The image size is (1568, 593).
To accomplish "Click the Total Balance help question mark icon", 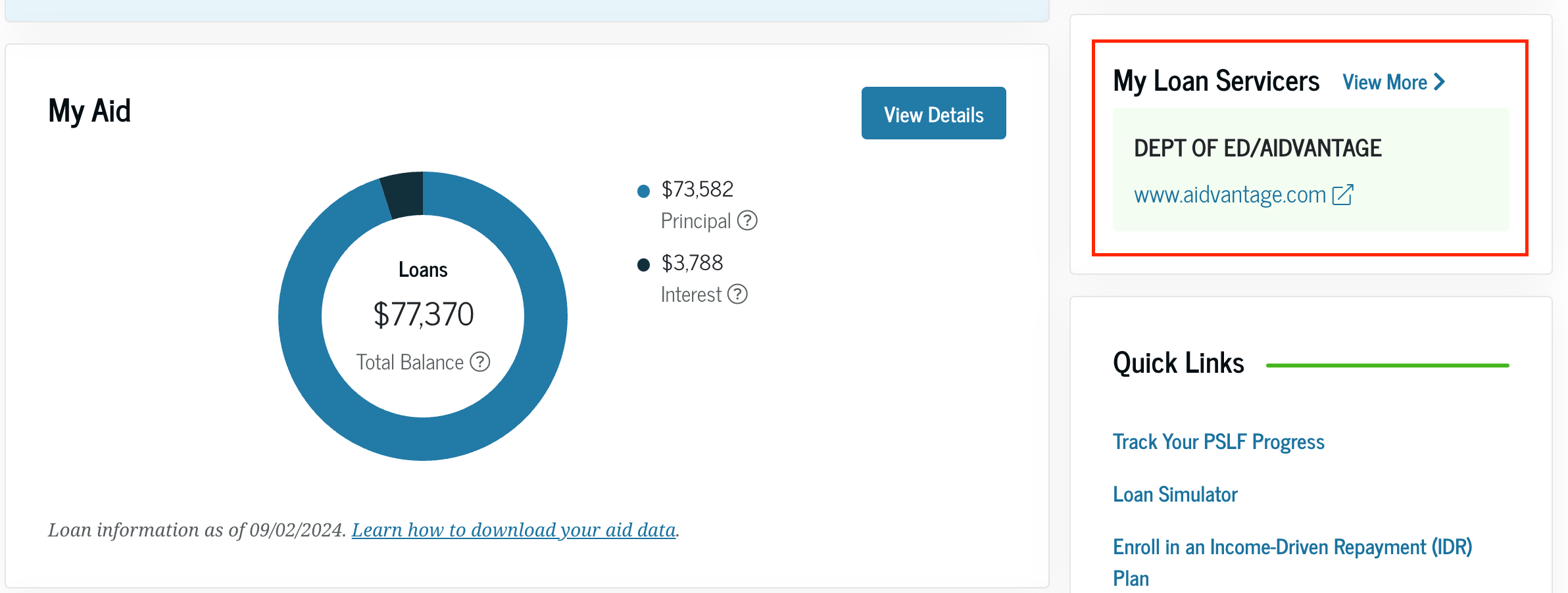I will [481, 362].
